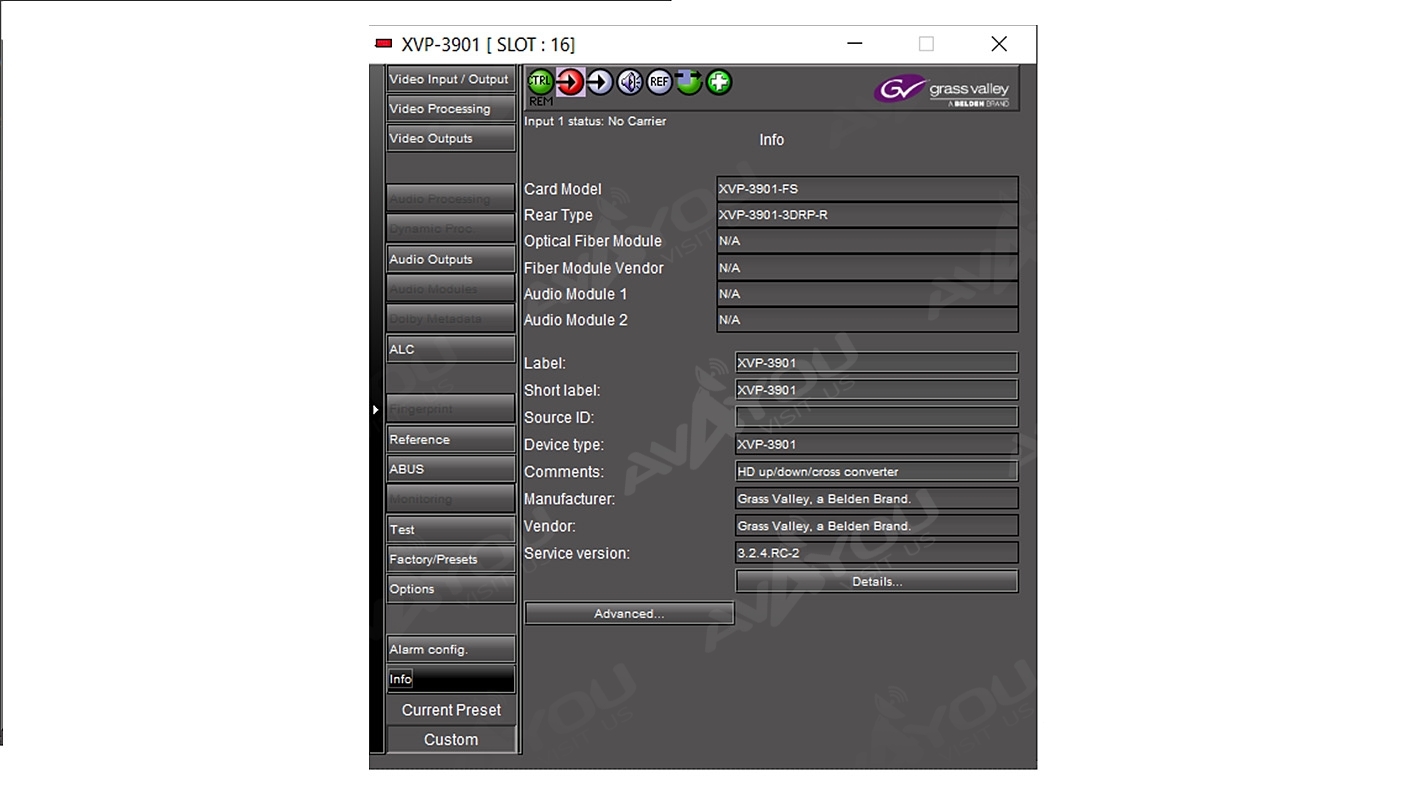Click the green plus health icon
This screenshot has width=1422, height=800.
pyautogui.click(x=719, y=82)
